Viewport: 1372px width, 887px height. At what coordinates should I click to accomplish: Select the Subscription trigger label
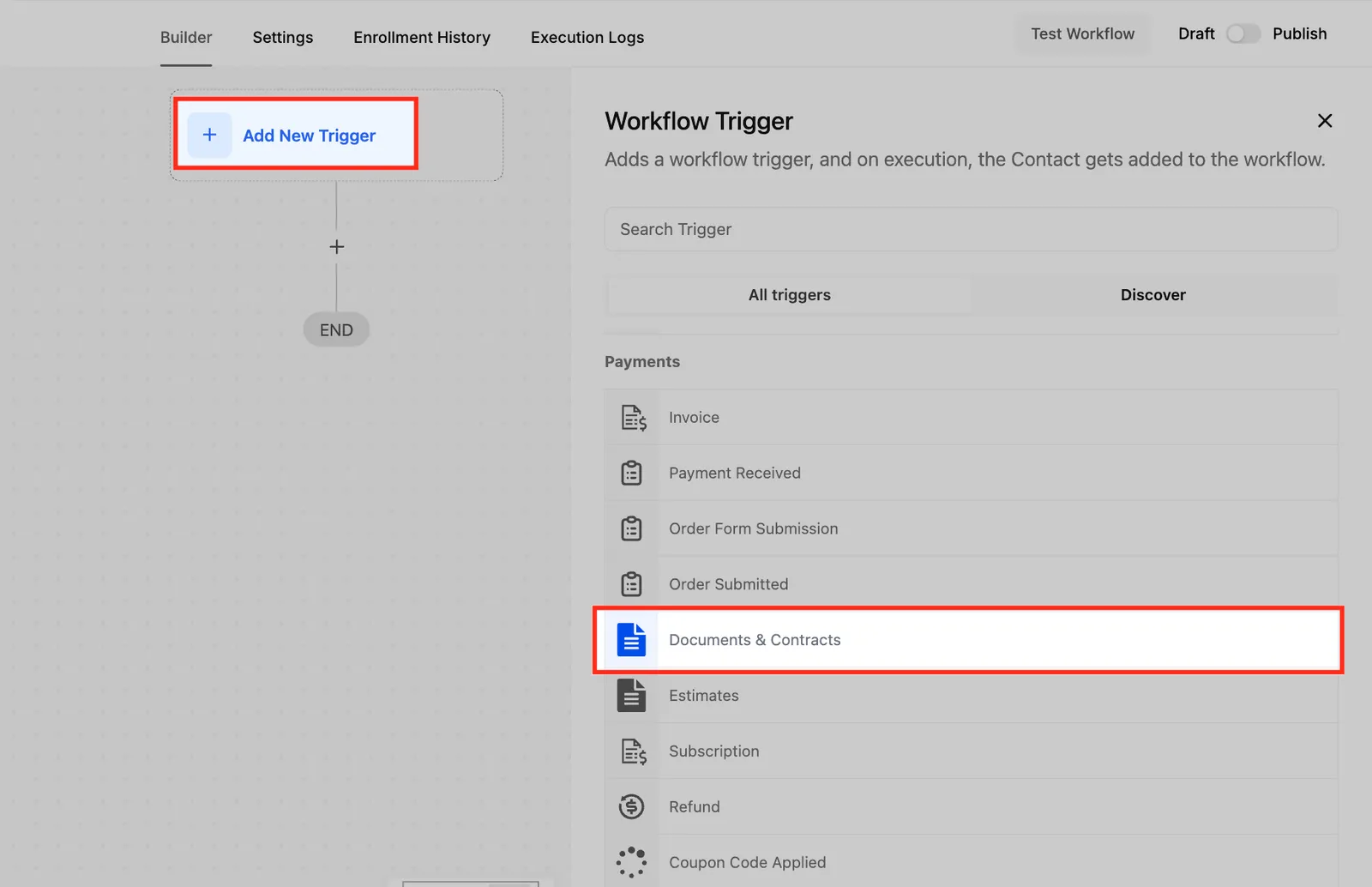click(714, 751)
